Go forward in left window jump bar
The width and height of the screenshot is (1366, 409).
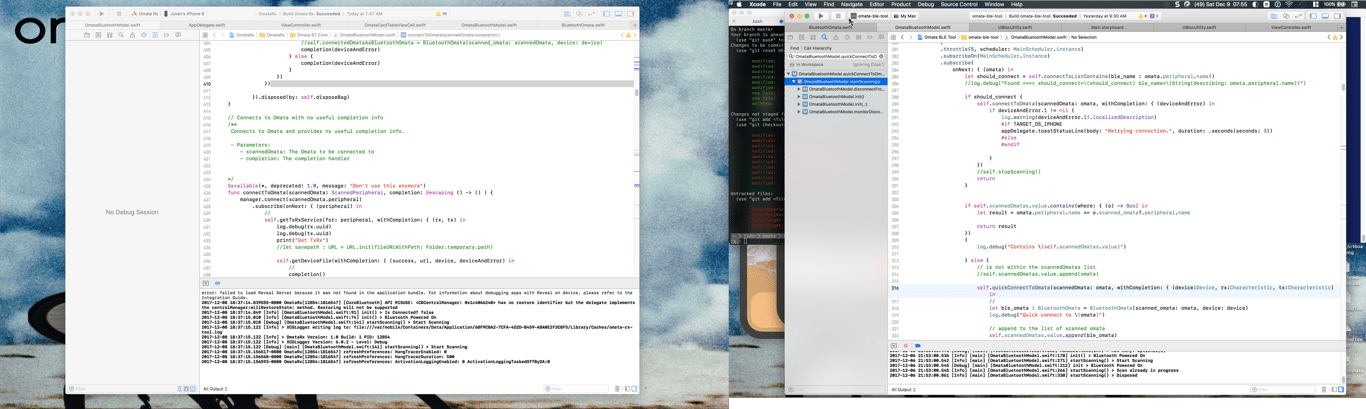tap(223, 35)
